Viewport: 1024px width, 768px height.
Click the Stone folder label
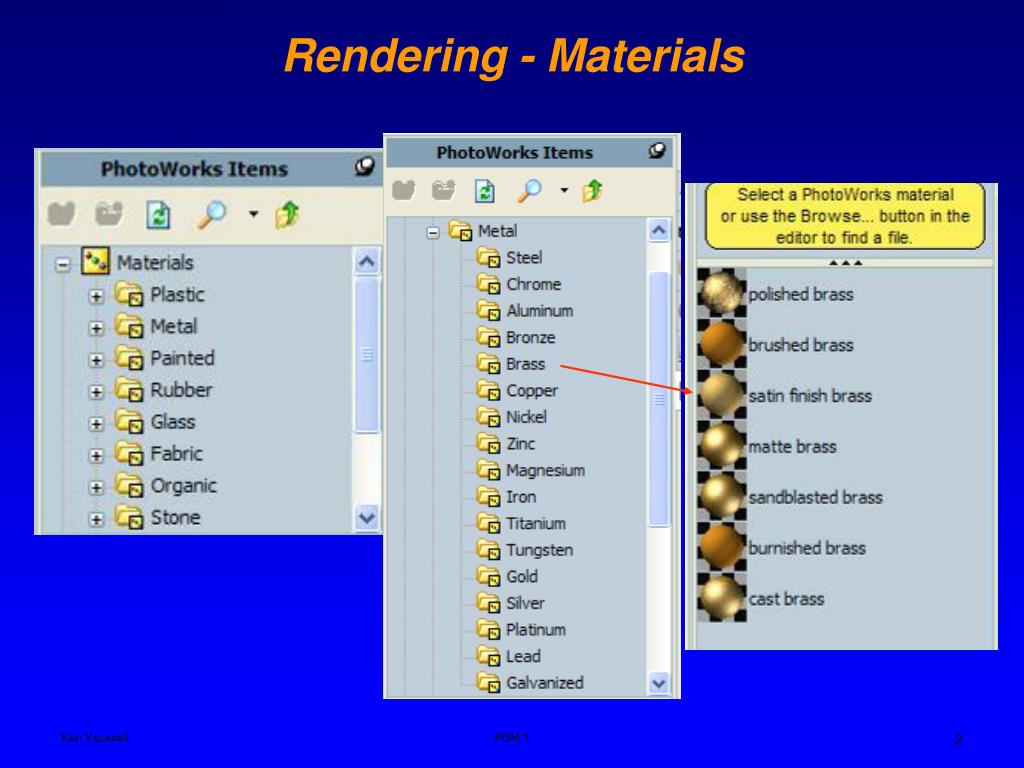pos(175,517)
